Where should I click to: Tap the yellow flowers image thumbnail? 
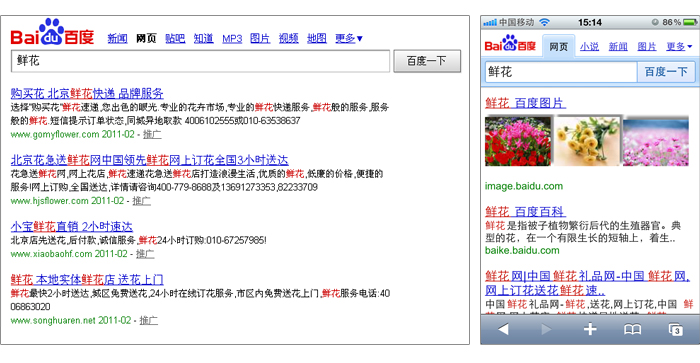[x=587, y=141]
